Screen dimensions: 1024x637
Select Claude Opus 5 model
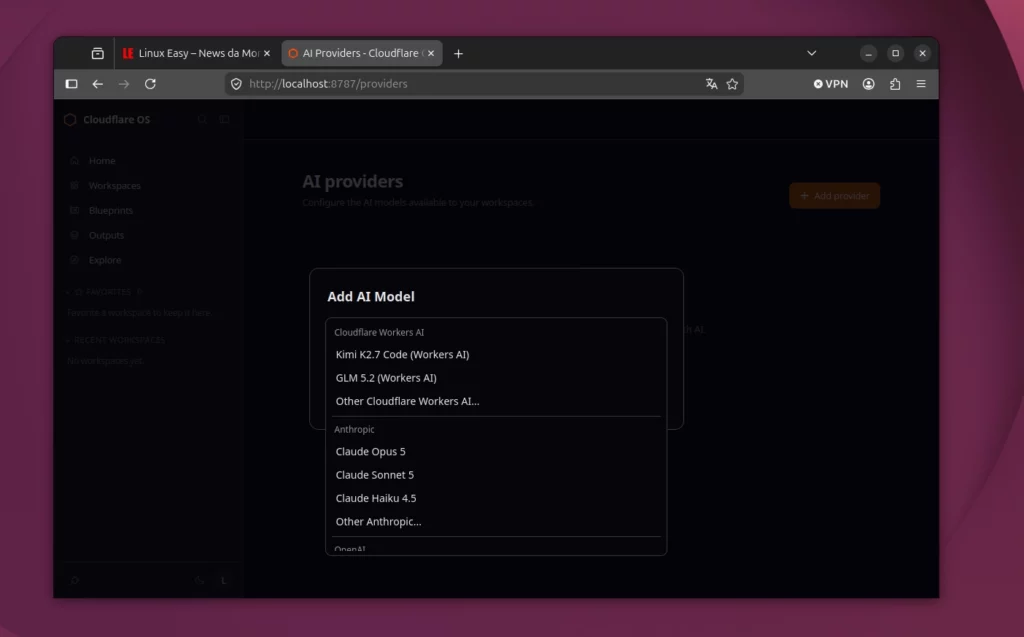[496, 452]
